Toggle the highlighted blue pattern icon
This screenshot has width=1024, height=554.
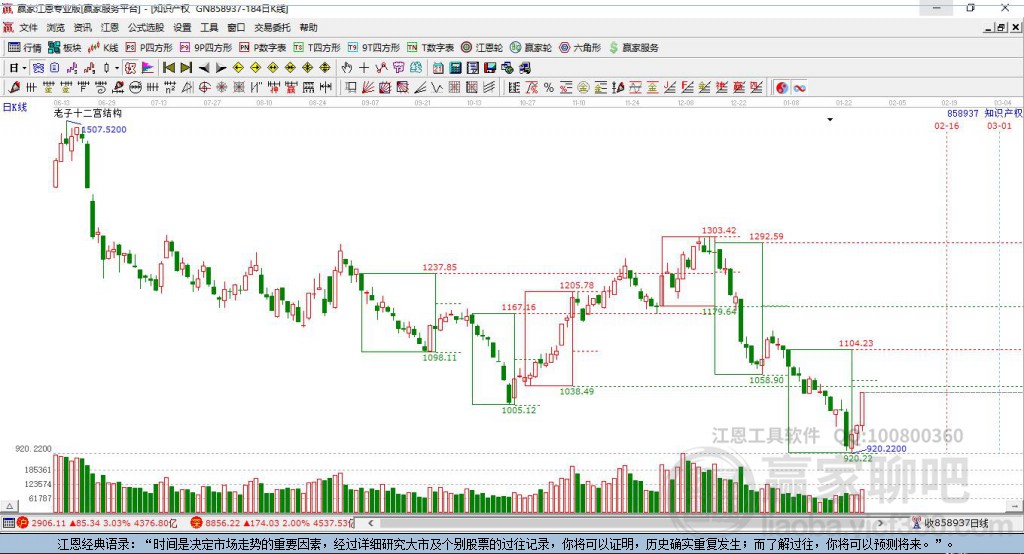click(x=38, y=68)
